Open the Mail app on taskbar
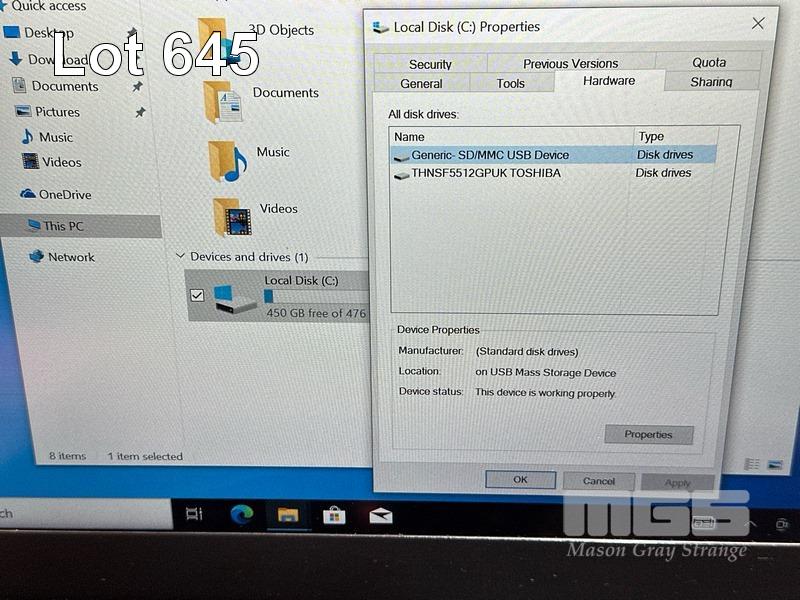The image size is (800, 600). coord(381,516)
